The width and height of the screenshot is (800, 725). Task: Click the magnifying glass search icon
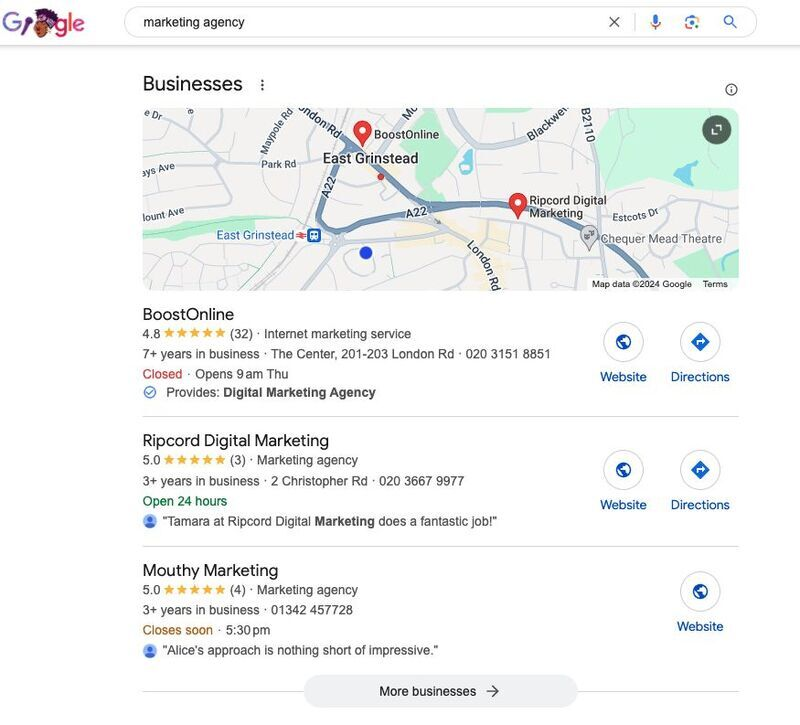(730, 22)
